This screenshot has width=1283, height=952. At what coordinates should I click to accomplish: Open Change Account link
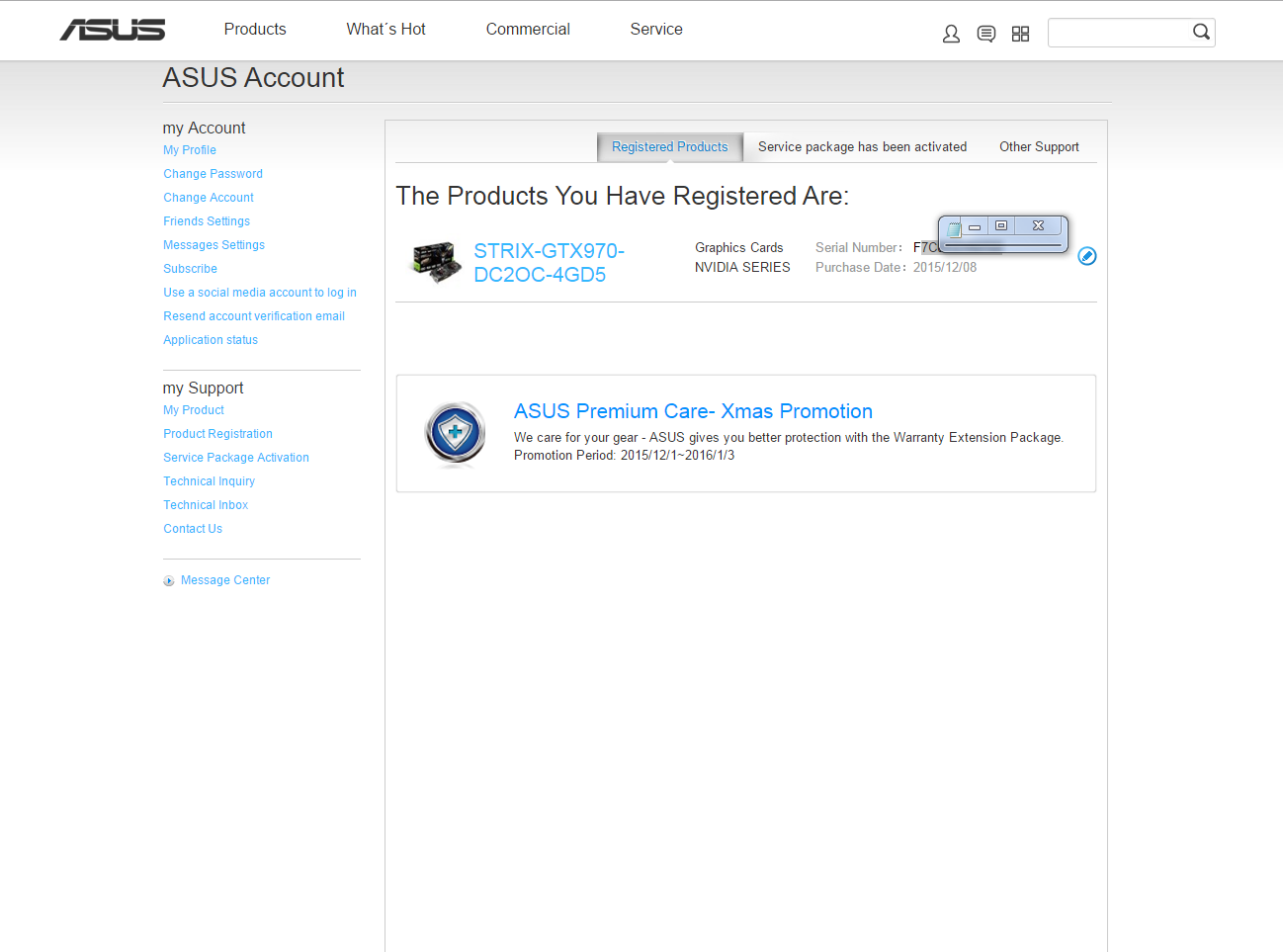[x=209, y=198]
